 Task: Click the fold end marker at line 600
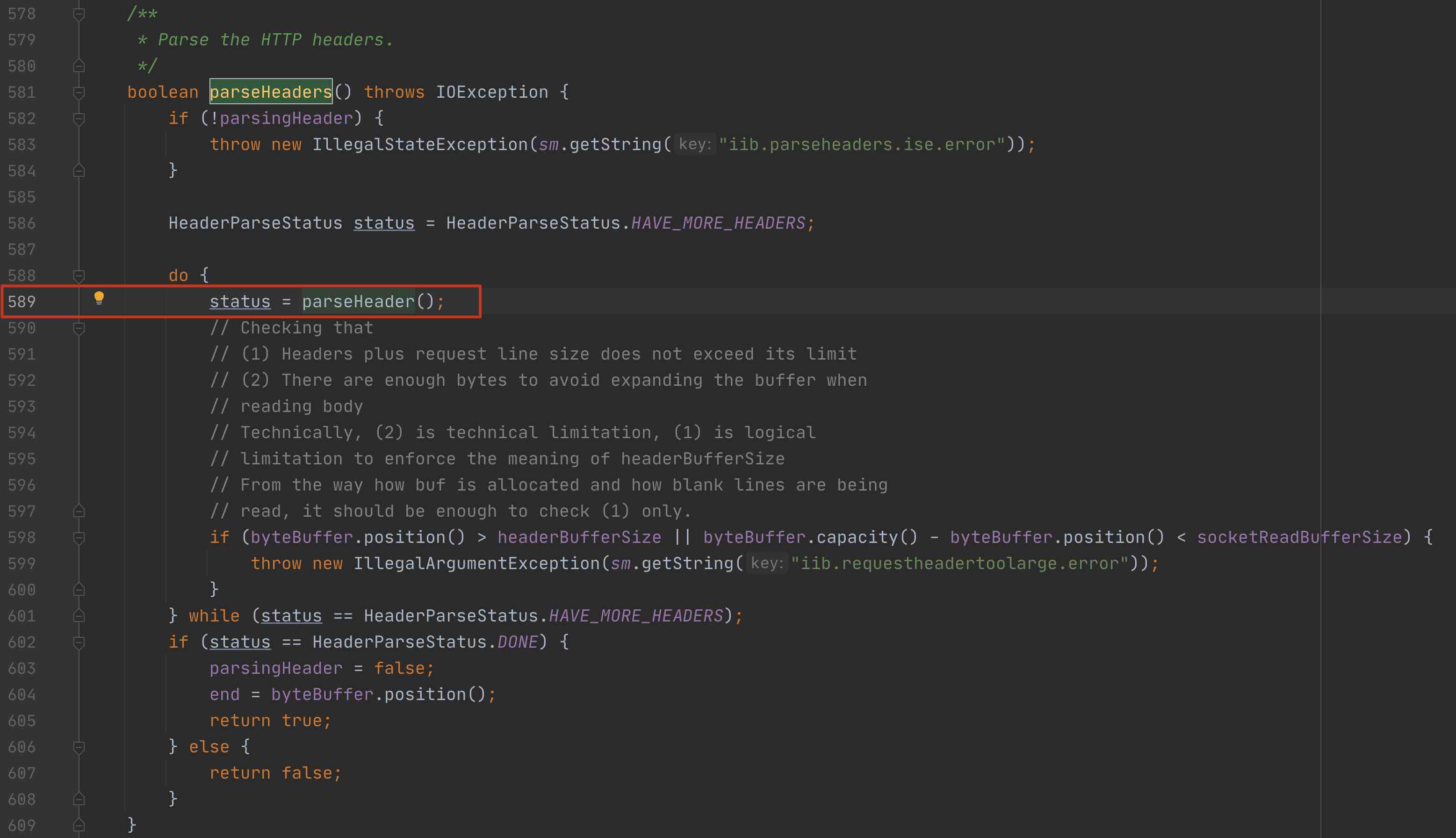click(79, 590)
